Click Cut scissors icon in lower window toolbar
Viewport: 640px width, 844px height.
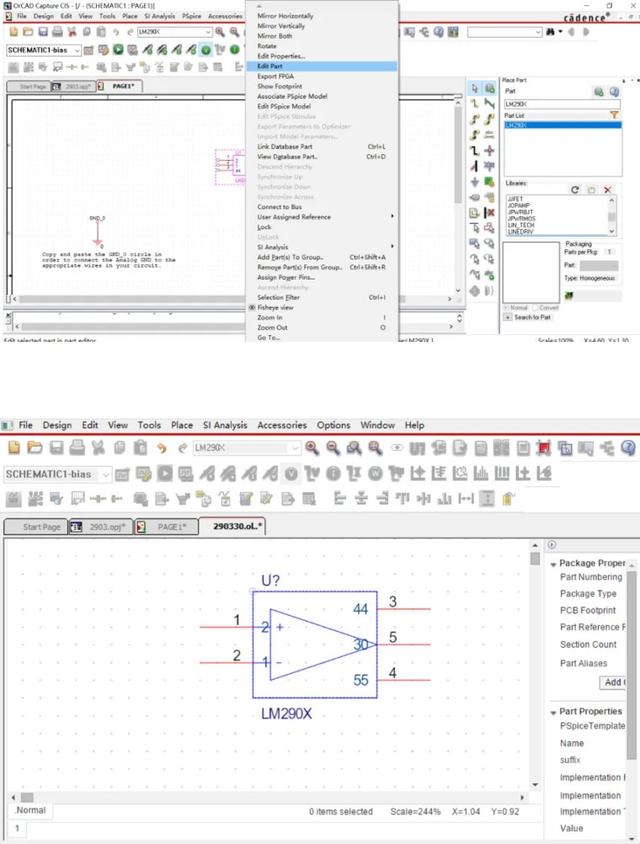pos(98,447)
